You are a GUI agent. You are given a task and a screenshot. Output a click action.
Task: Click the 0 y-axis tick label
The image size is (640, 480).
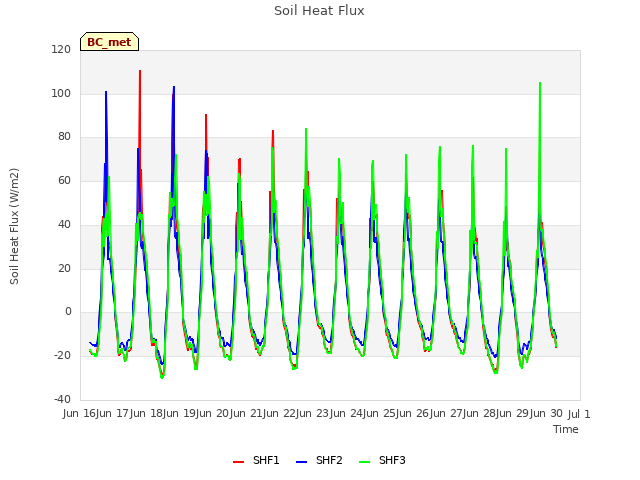pyautogui.click(x=68, y=312)
